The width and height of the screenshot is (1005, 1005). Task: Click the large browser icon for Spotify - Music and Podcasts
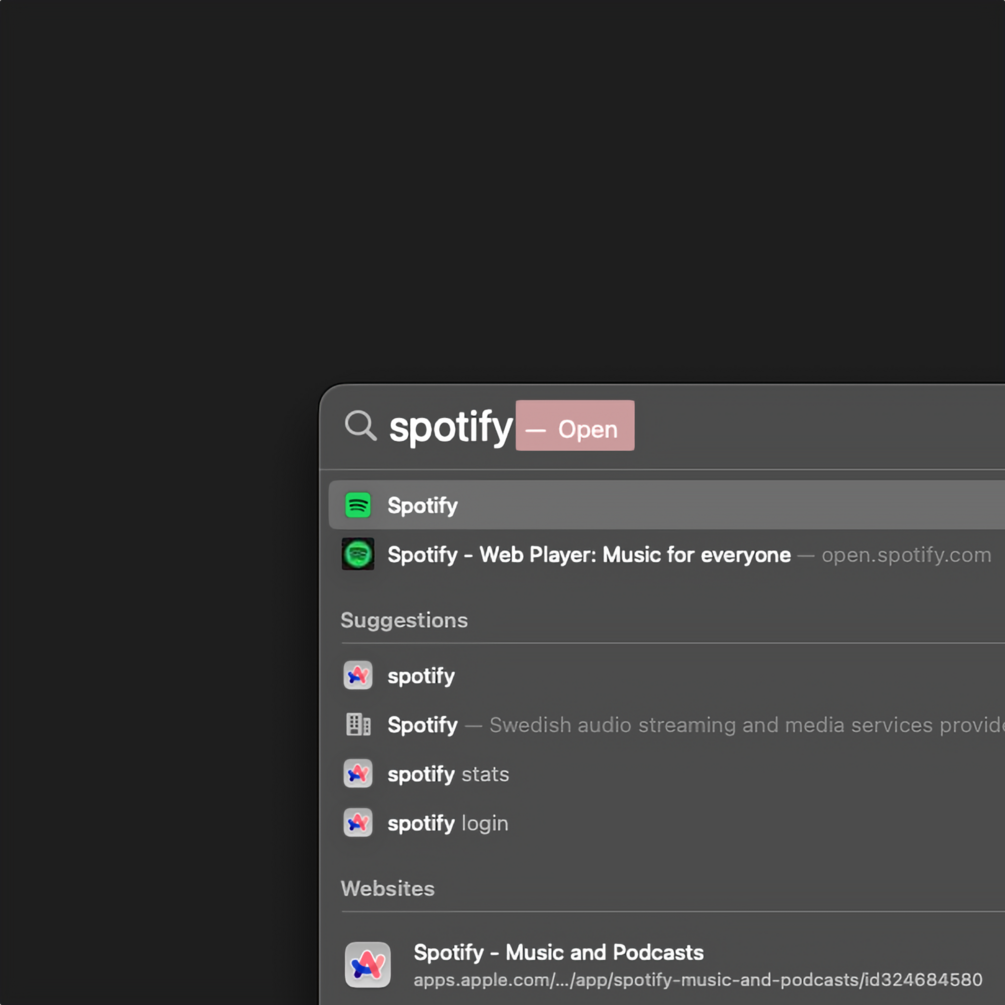[x=368, y=965]
